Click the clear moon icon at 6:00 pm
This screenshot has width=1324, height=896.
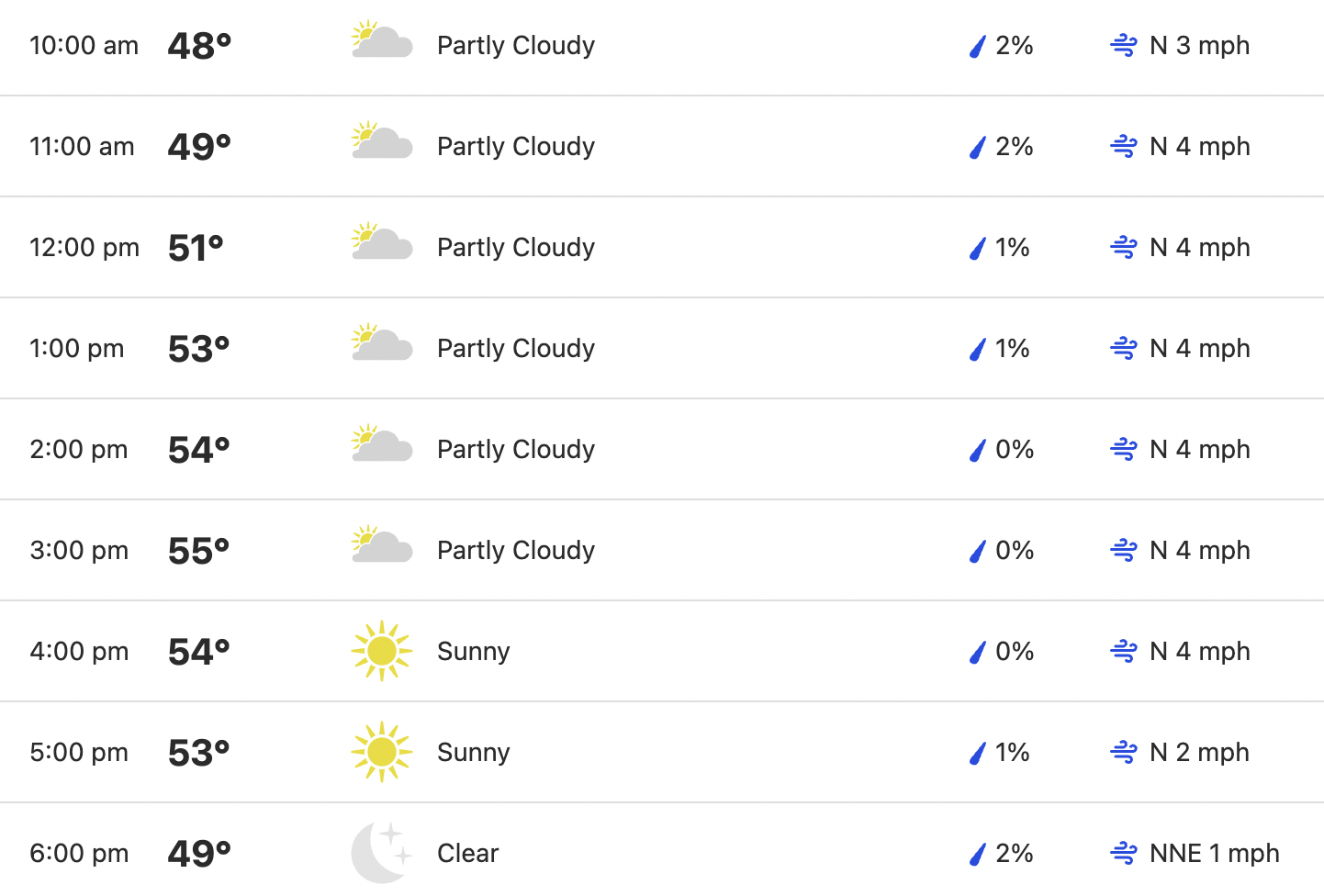[382, 853]
